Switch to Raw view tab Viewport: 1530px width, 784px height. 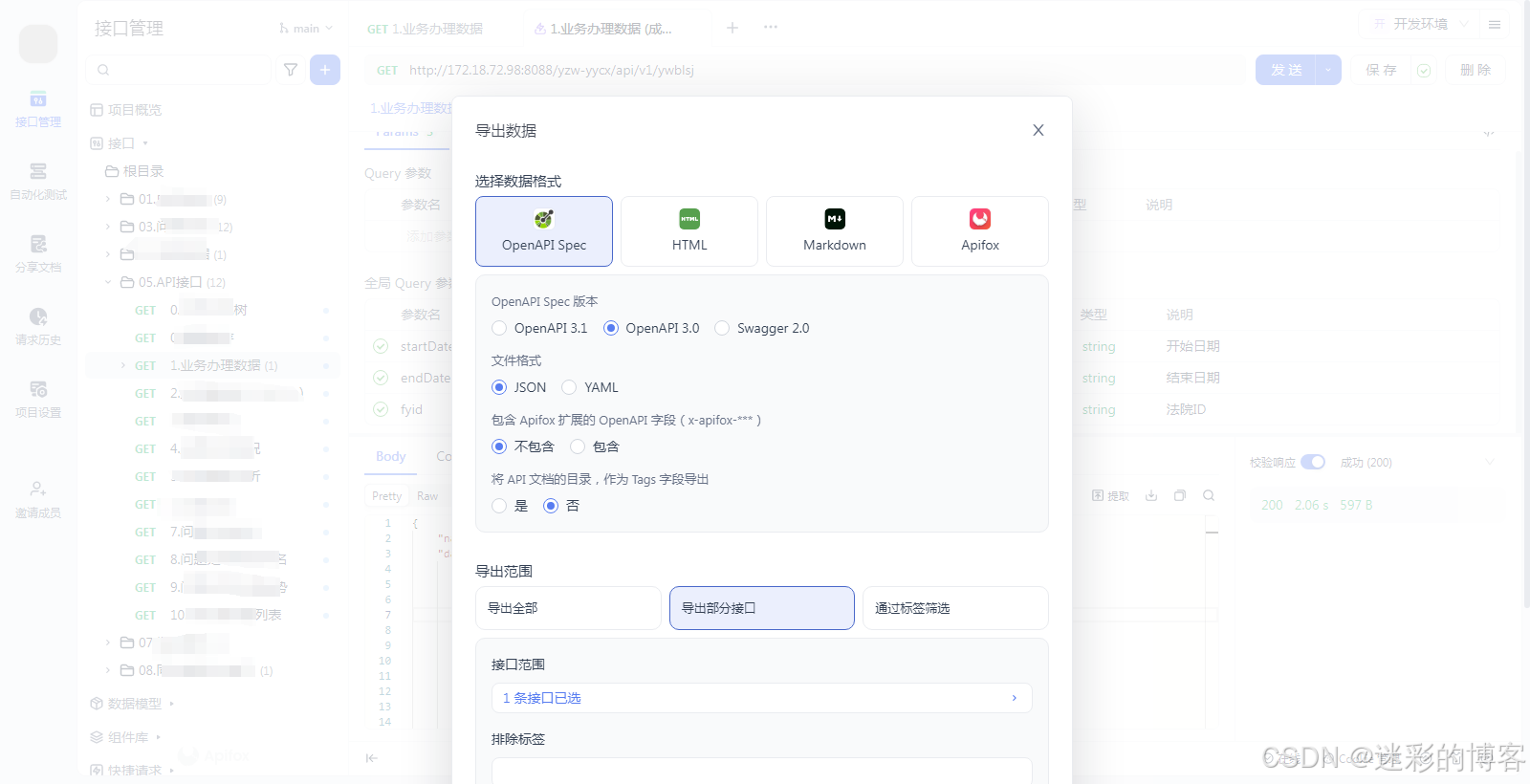pos(427,496)
